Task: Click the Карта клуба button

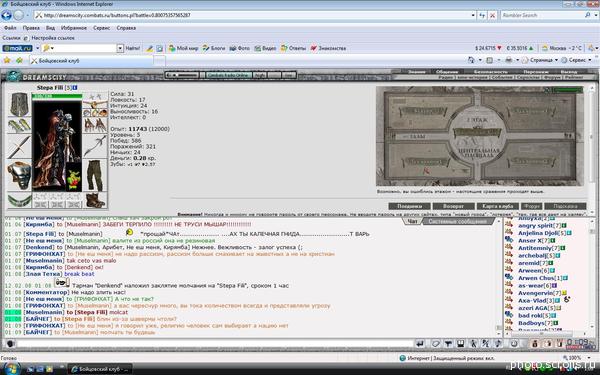Action: 498,206
